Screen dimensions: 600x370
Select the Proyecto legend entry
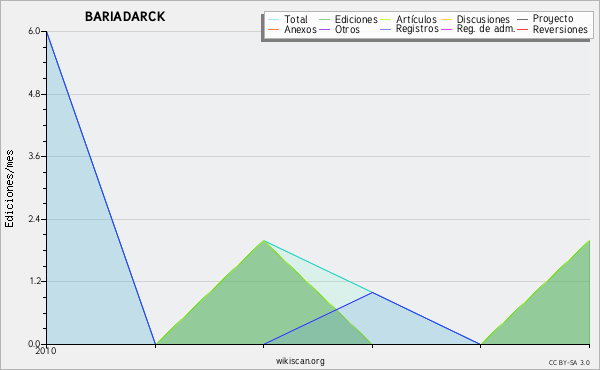(553, 18)
